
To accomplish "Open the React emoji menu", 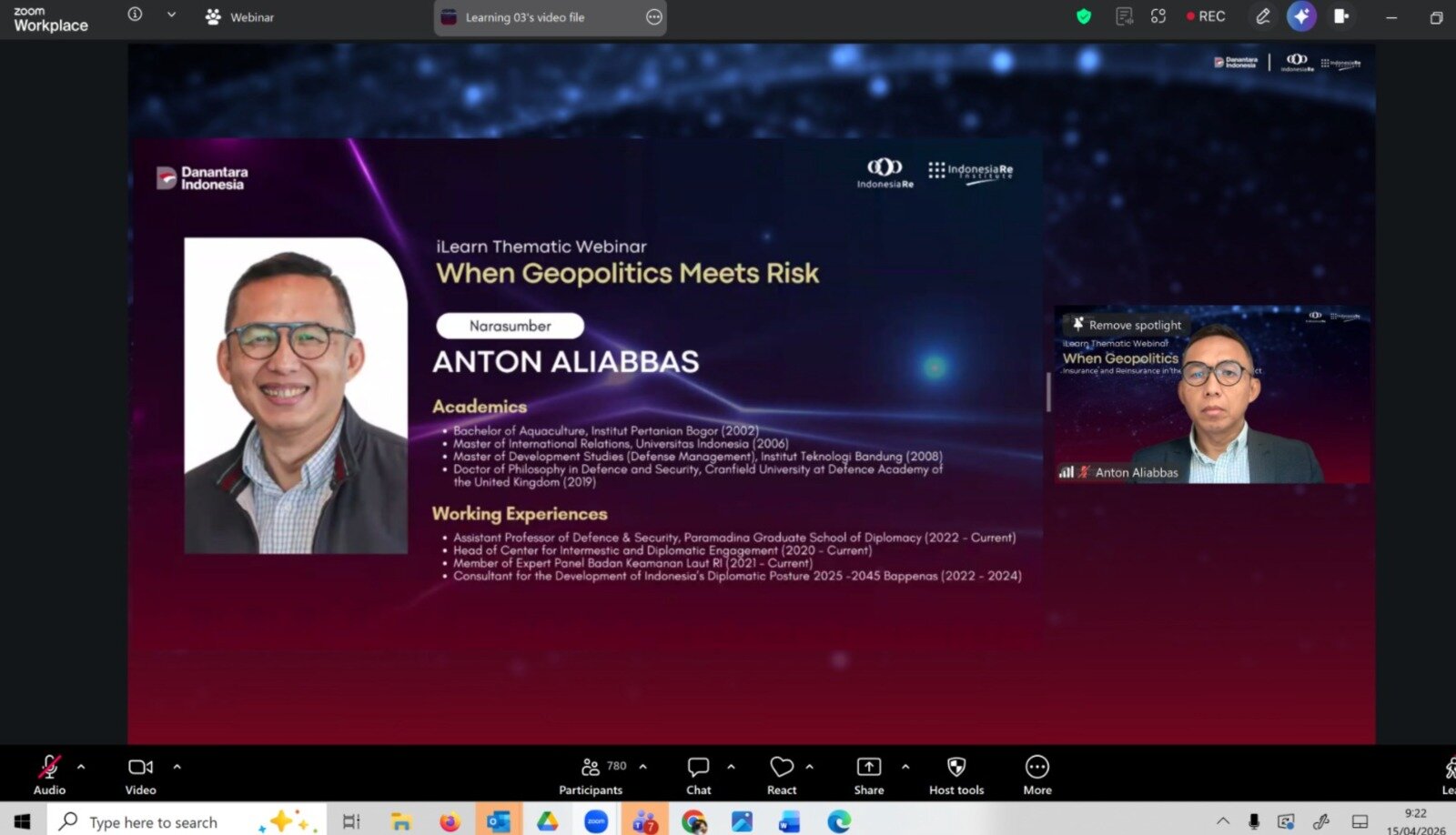I will [x=781, y=776].
